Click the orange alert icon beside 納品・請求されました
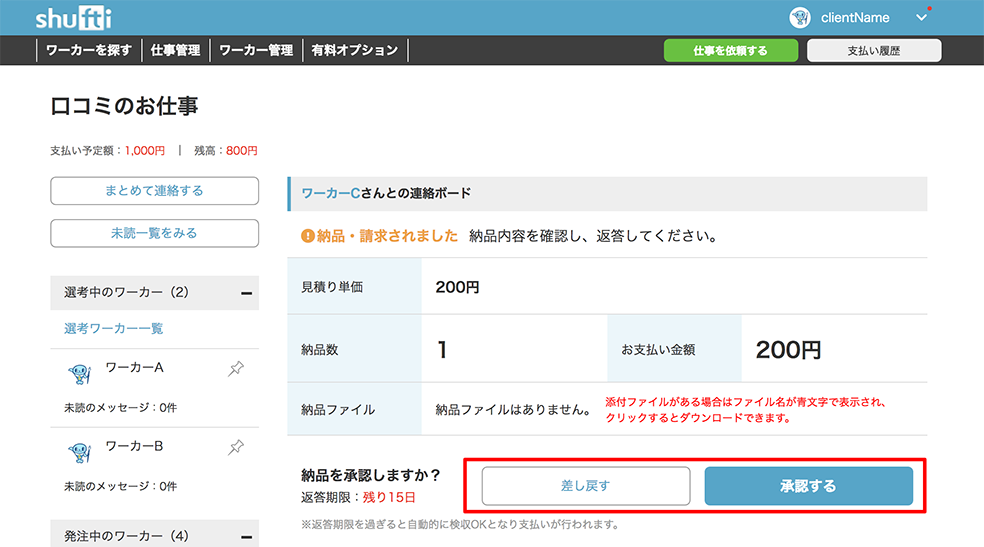 pos(308,236)
